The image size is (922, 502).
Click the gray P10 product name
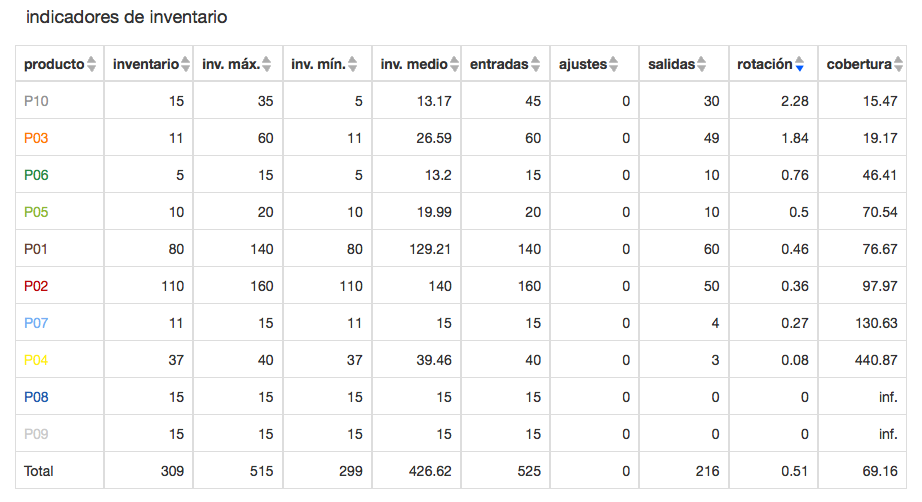(36, 101)
